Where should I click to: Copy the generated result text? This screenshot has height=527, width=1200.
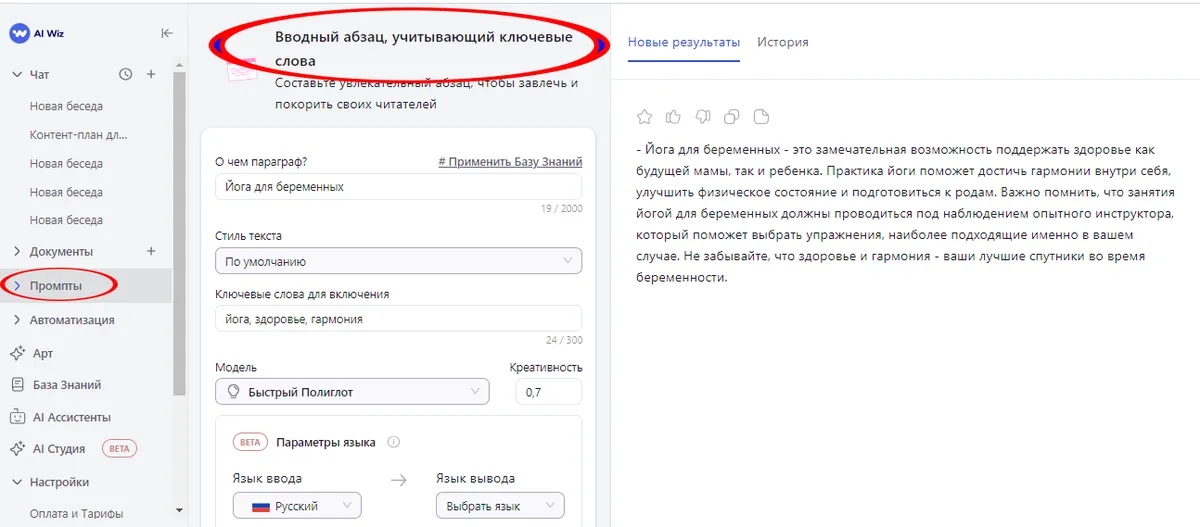click(x=732, y=117)
